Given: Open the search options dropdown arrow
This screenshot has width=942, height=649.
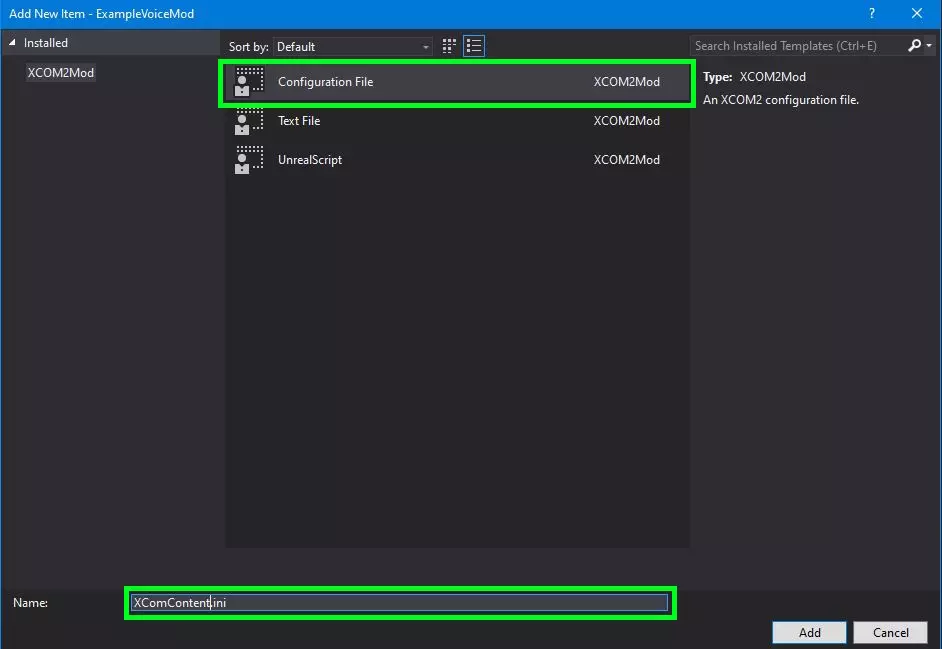Looking at the screenshot, I should pos(929,46).
